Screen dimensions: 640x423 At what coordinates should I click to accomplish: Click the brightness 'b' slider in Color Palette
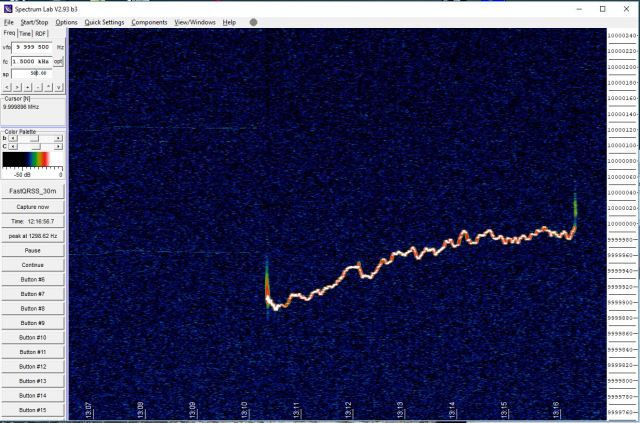[x=33, y=138]
